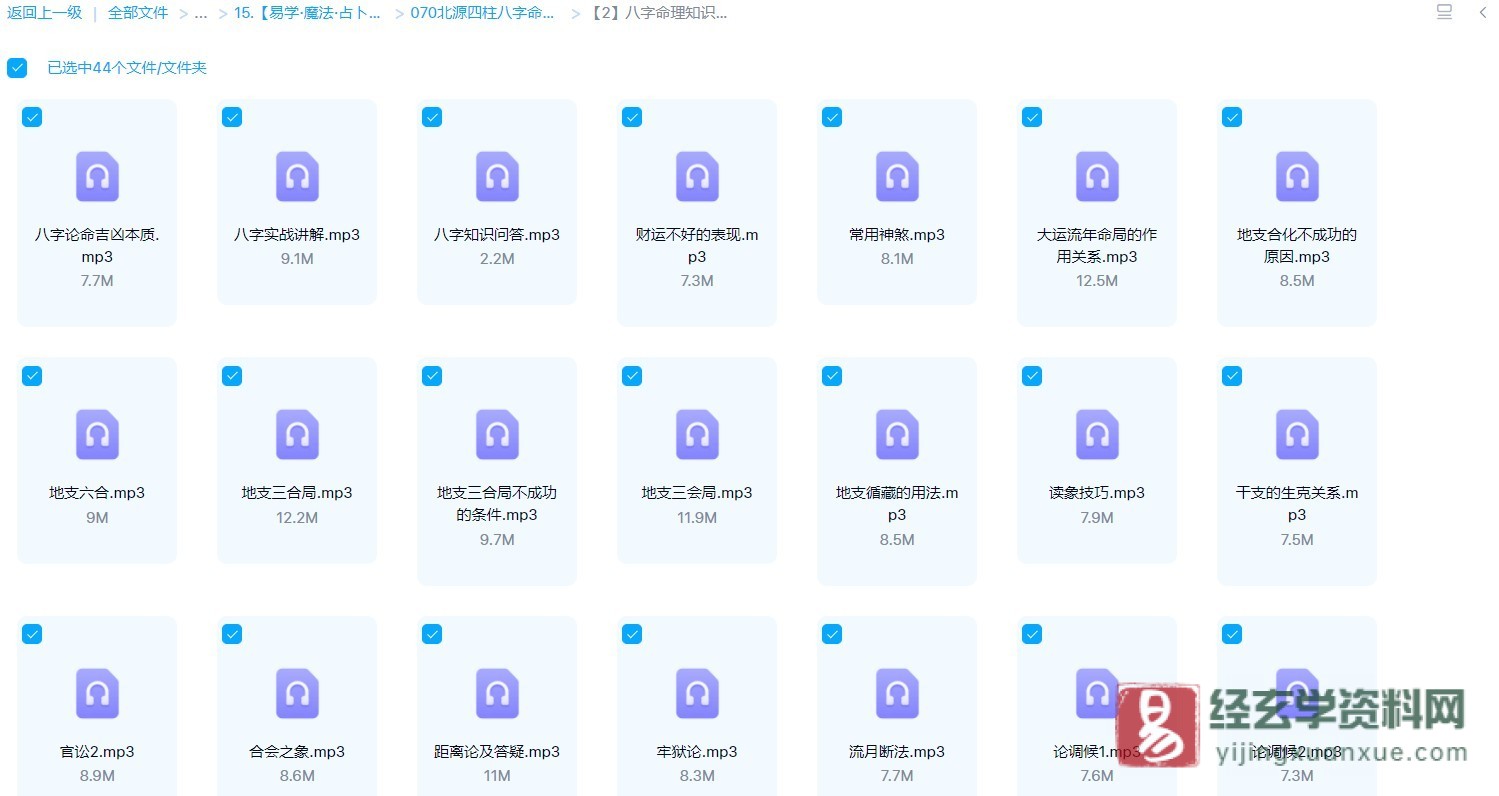Go back via 返回上一级 link
The width and height of the screenshot is (1499, 796).
[44, 13]
